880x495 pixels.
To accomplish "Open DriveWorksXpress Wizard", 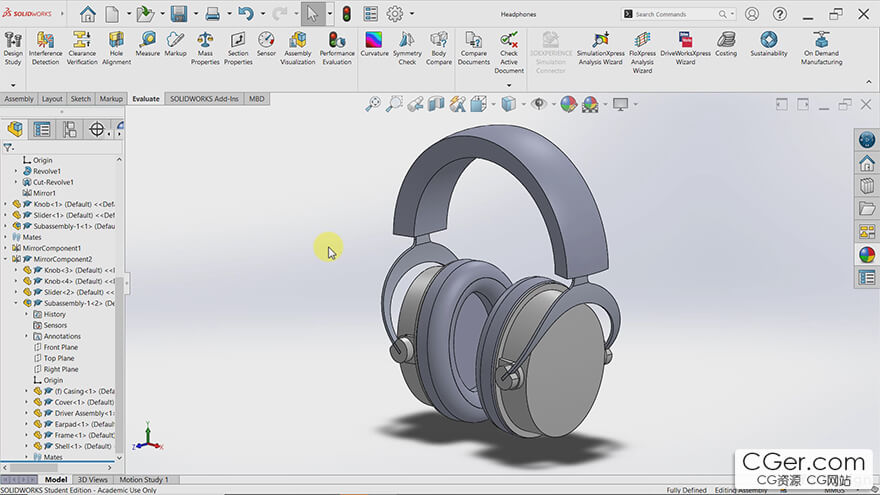I will (685, 48).
